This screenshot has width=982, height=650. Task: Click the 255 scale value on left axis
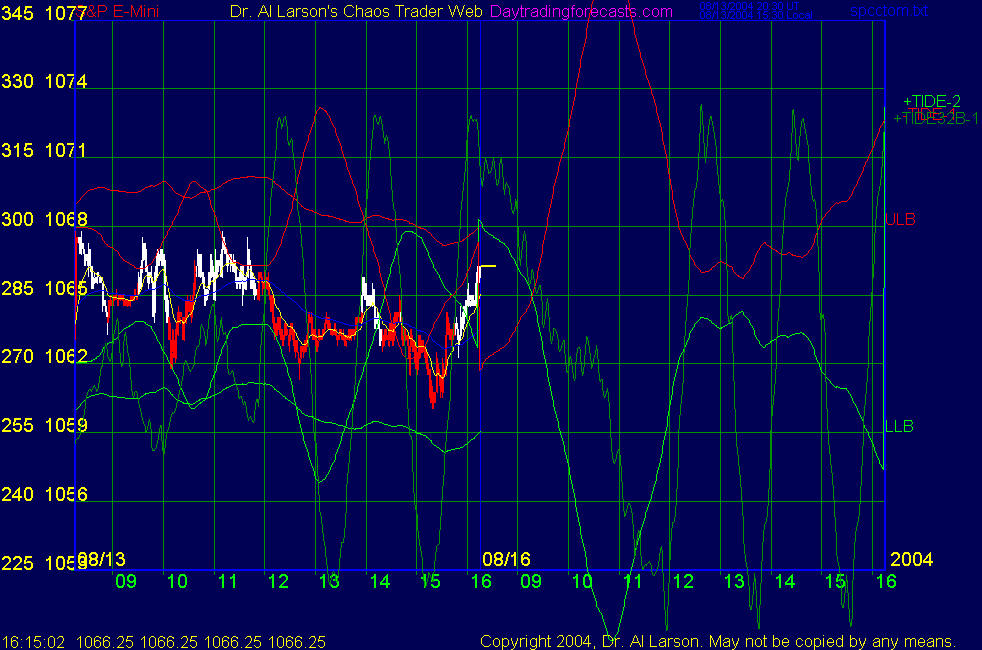[x=18, y=425]
